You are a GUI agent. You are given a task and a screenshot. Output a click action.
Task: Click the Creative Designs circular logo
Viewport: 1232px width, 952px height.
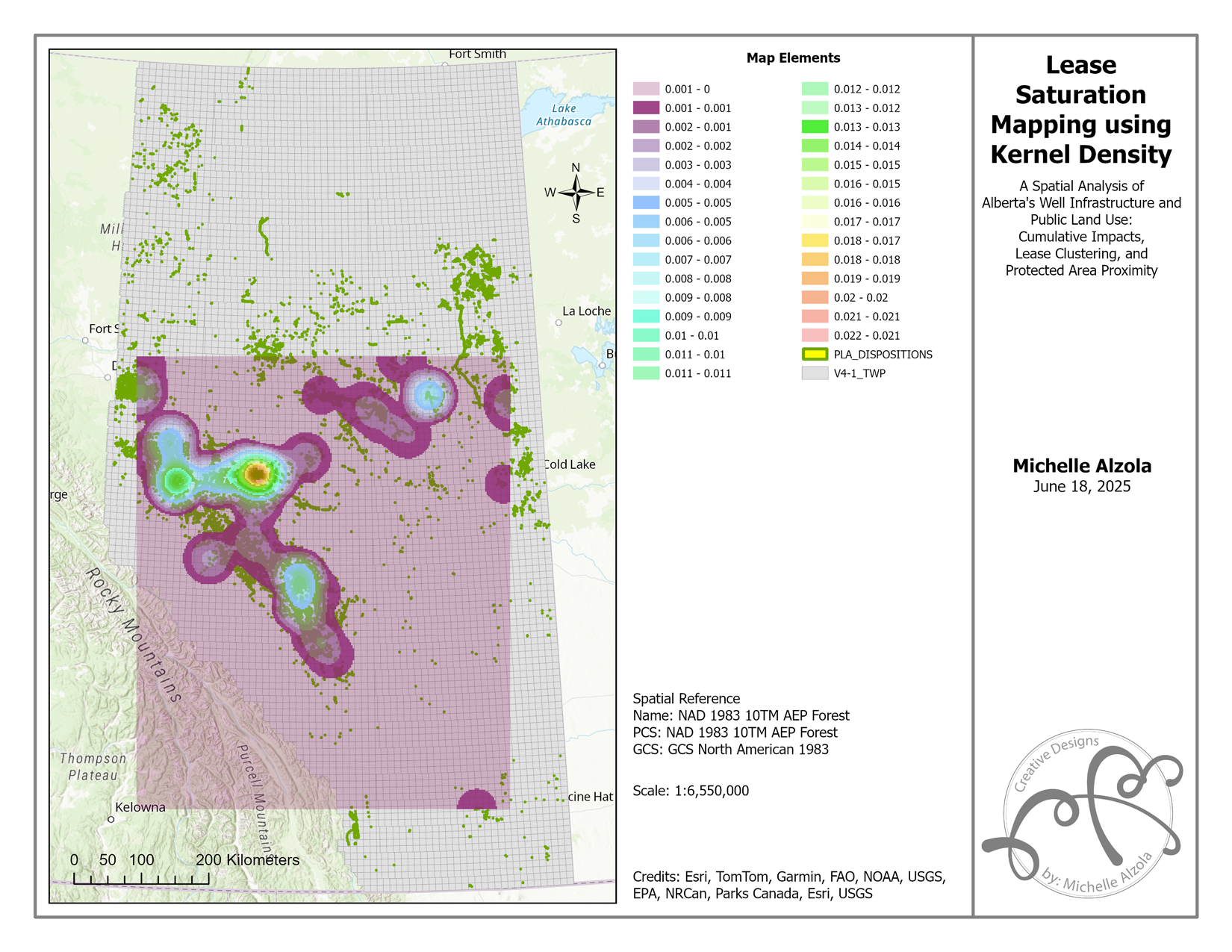[x=1083, y=815]
